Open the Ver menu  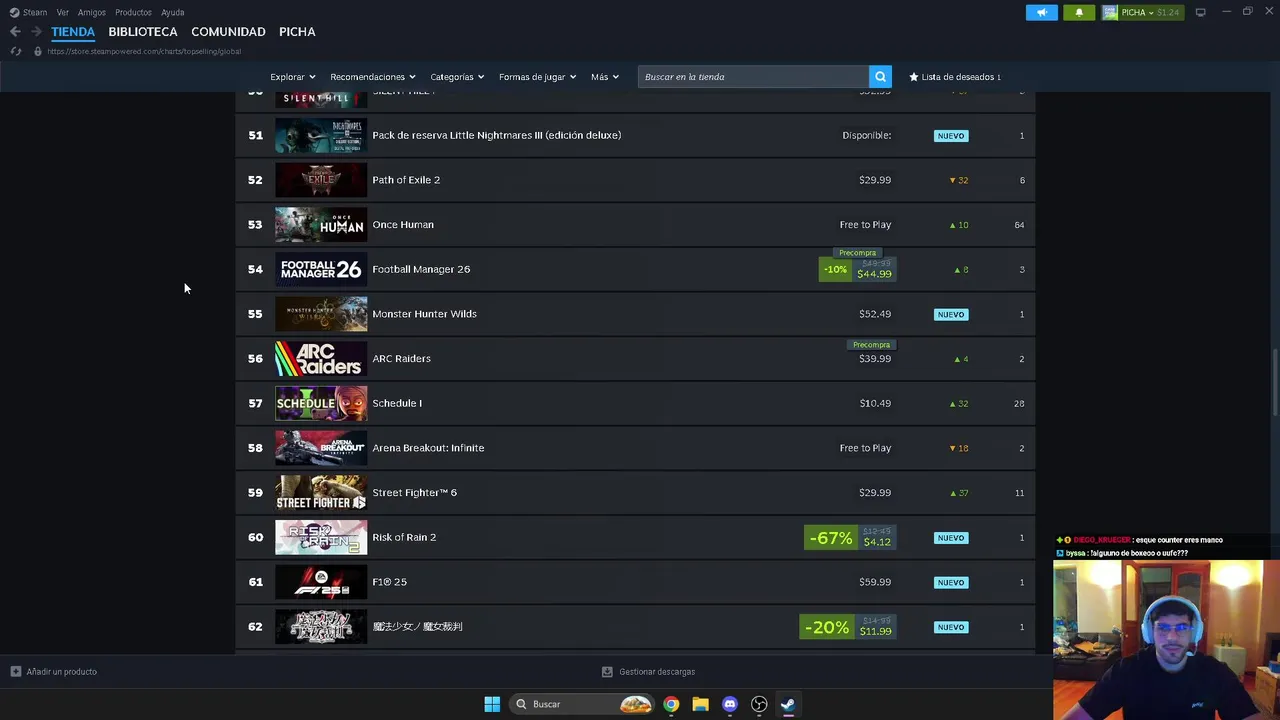(63, 12)
